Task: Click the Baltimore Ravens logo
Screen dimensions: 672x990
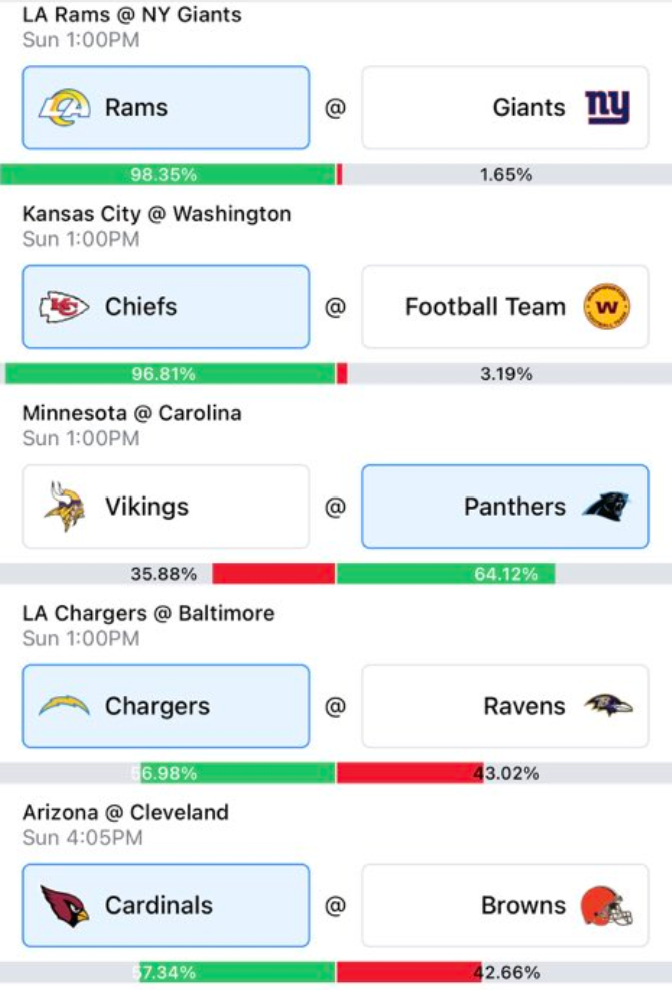Action: pos(608,706)
